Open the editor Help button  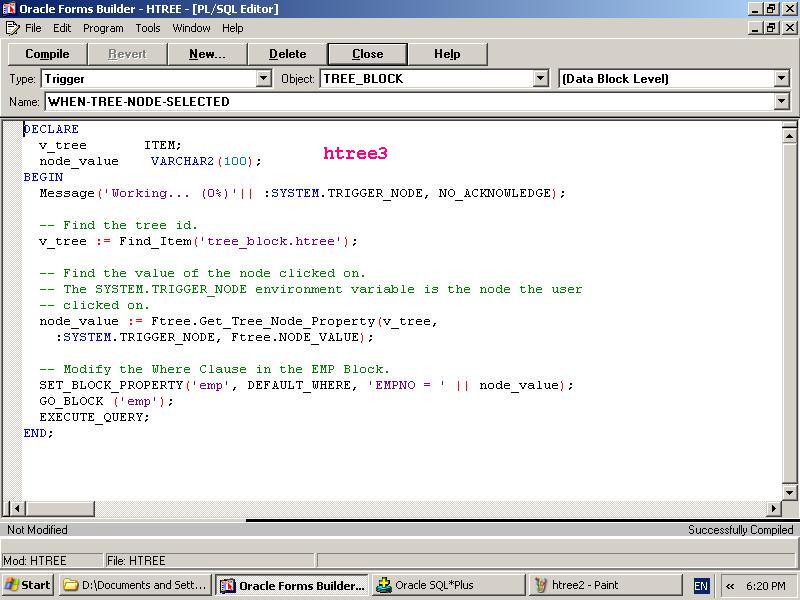pyautogui.click(x=447, y=54)
